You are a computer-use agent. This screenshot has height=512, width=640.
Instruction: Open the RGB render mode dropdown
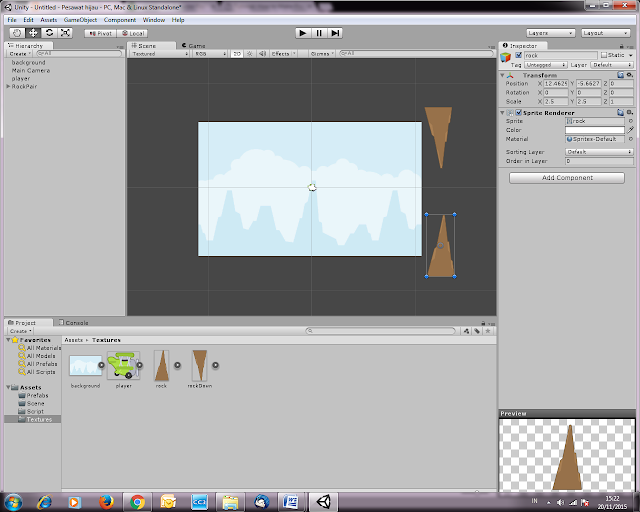(210, 53)
